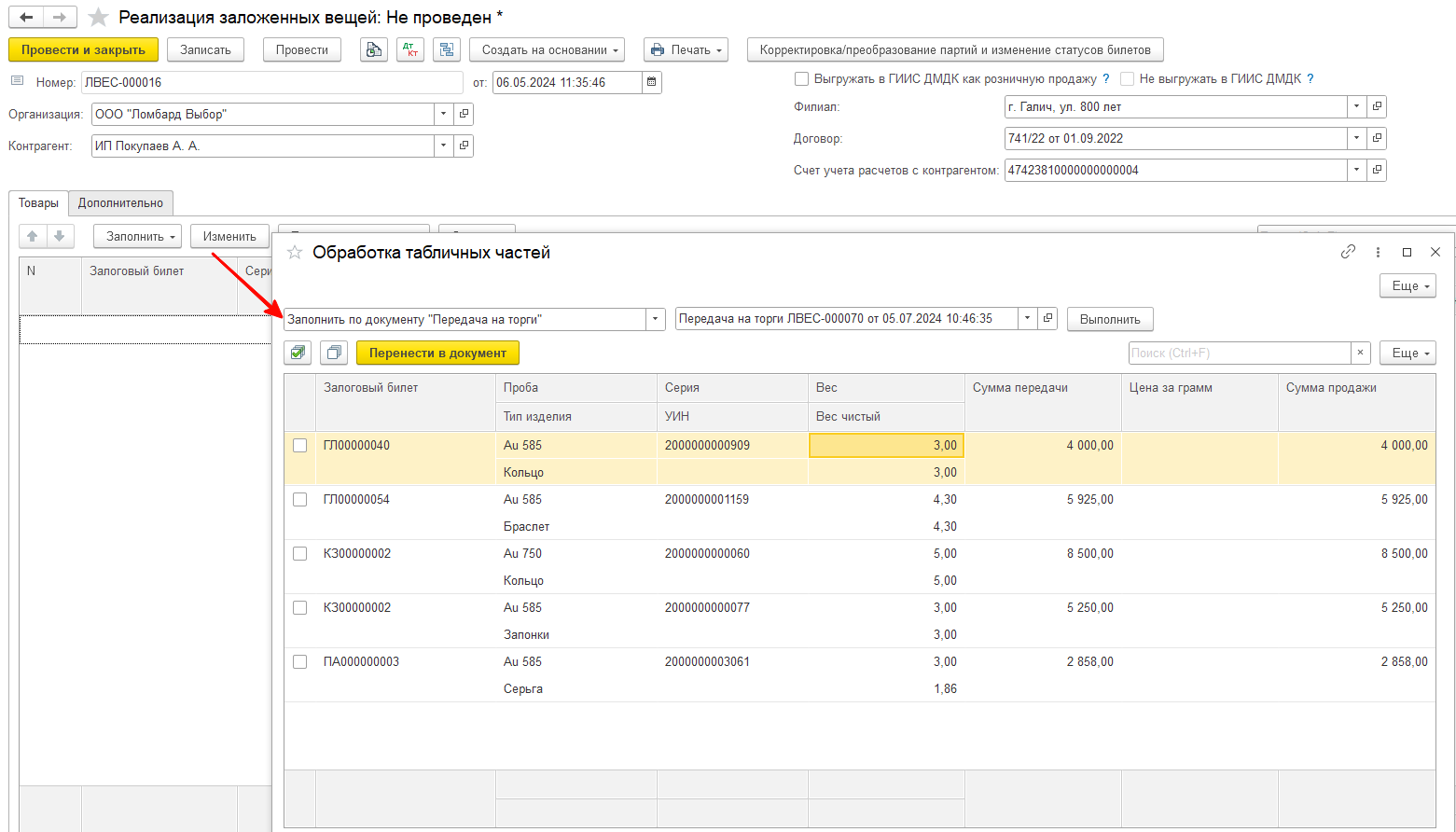Go back with the left arrow button
This screenshot has height=832, width=1456.
pos(26,18)
